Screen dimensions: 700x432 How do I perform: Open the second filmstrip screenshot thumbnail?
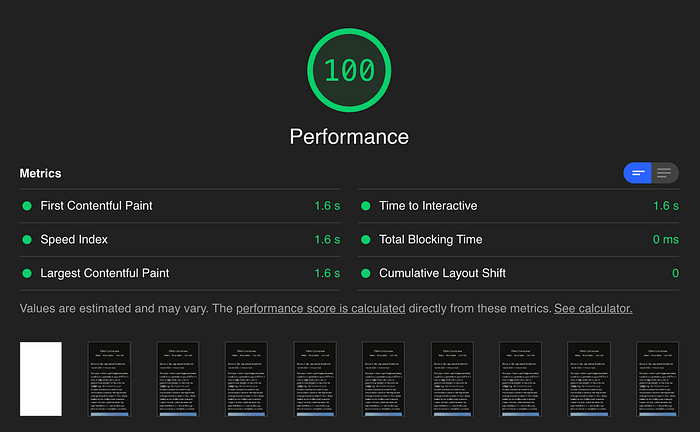109,379
